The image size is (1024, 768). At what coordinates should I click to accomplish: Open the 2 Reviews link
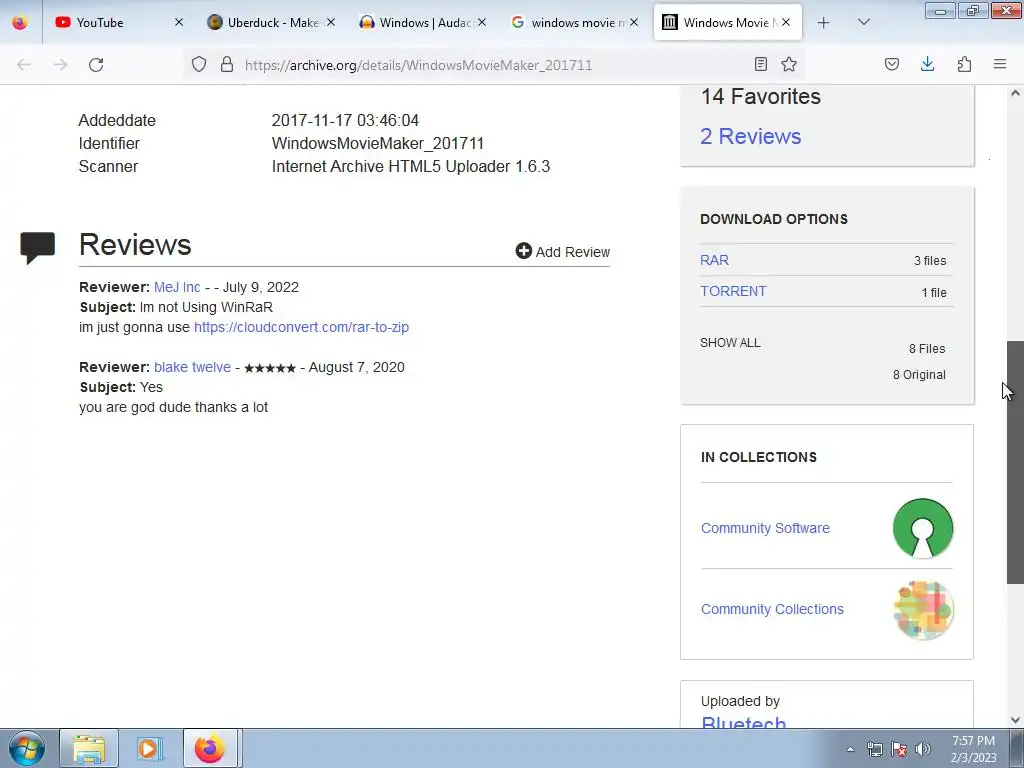coord(750,136)
